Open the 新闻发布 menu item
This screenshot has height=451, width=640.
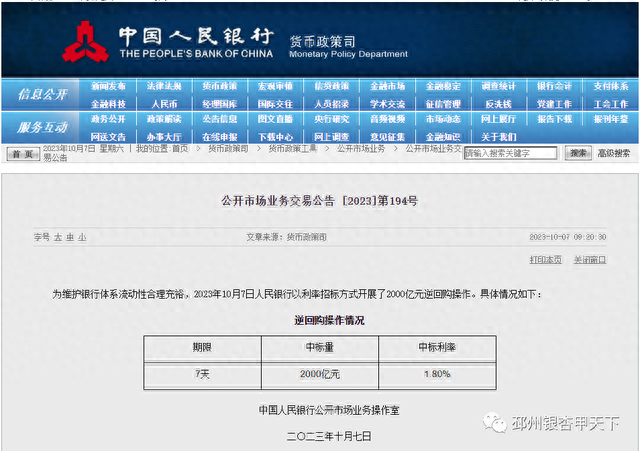point(108,86)
